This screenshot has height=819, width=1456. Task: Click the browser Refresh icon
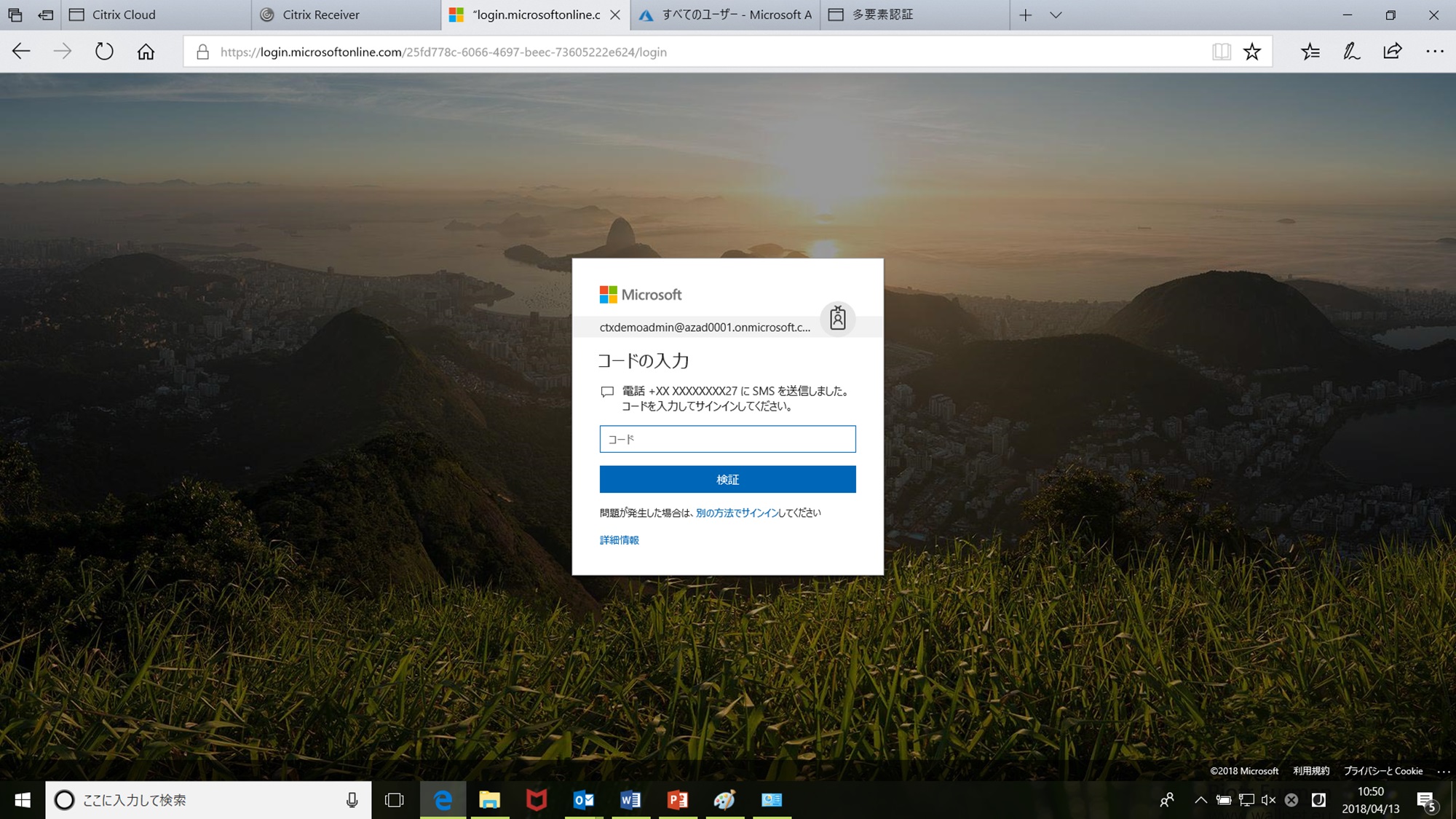(104, 52)
